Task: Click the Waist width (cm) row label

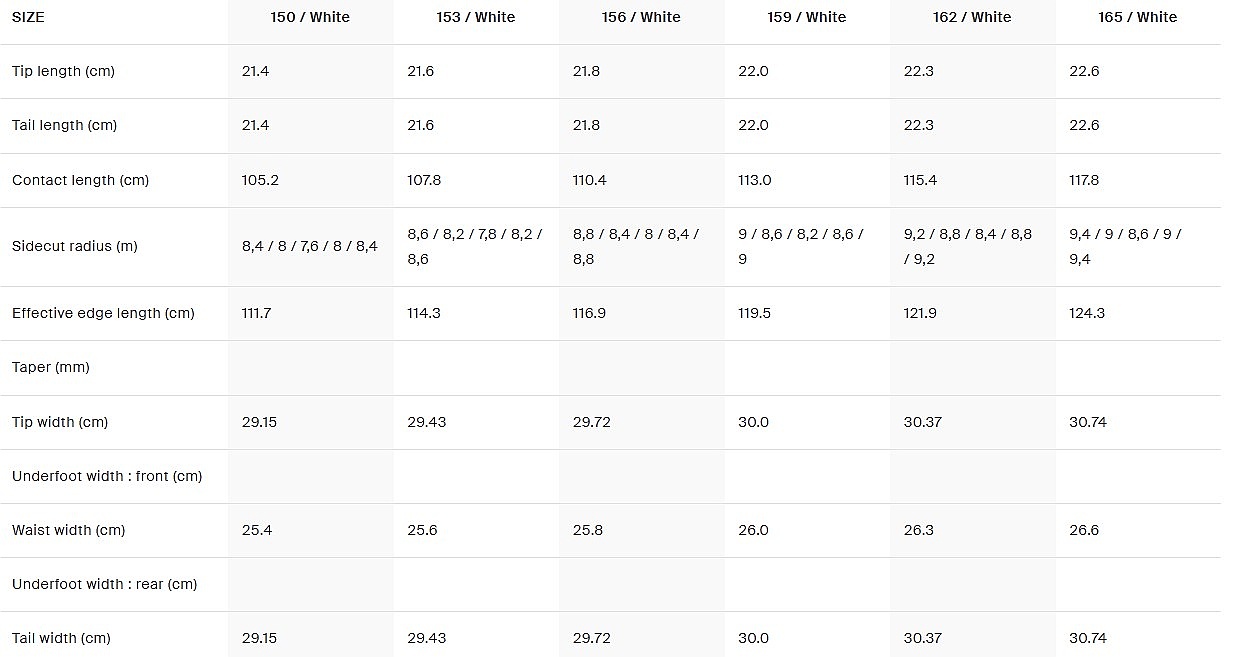Action: pos(68,530)
